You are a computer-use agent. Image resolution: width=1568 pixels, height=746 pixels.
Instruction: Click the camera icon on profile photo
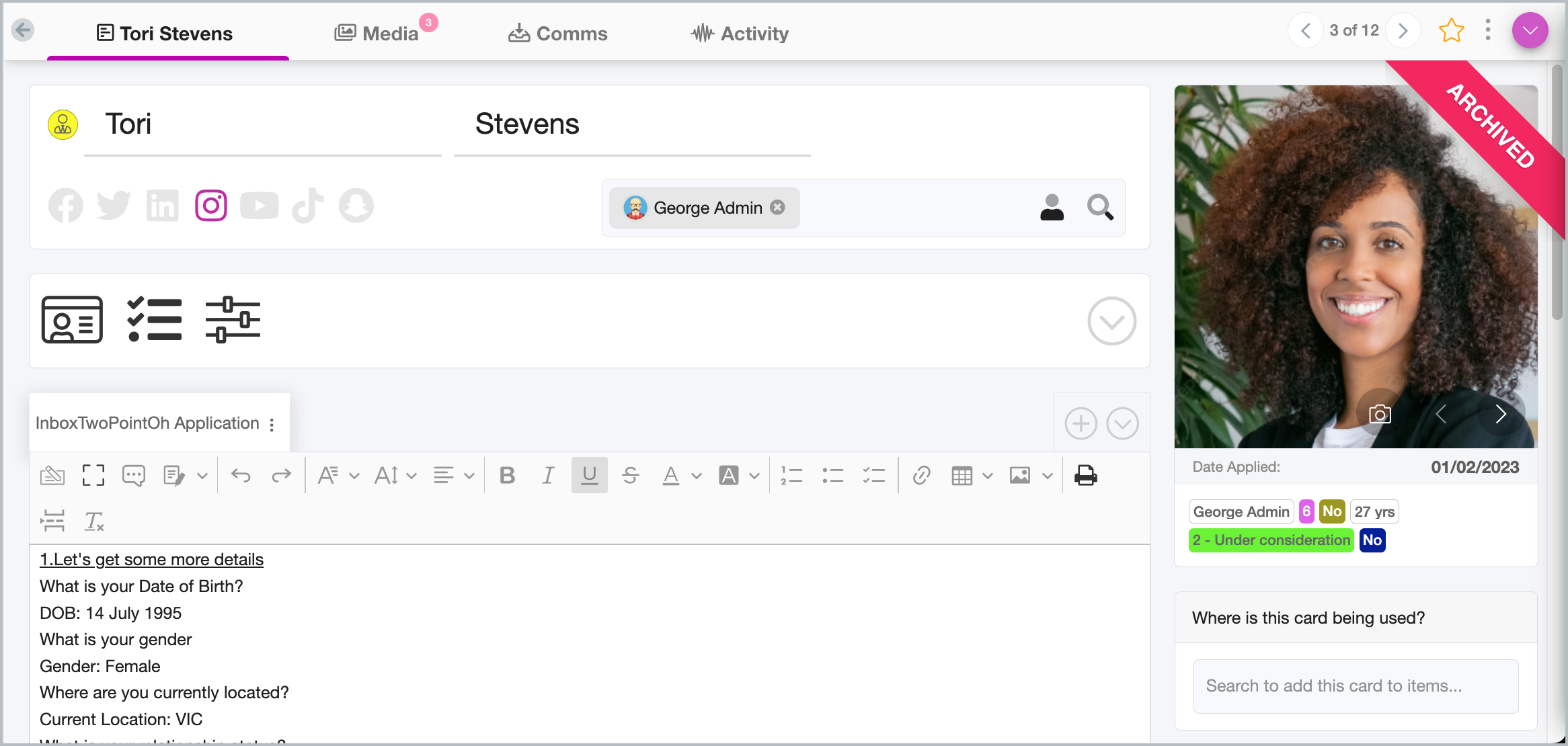coord(1380,414)
